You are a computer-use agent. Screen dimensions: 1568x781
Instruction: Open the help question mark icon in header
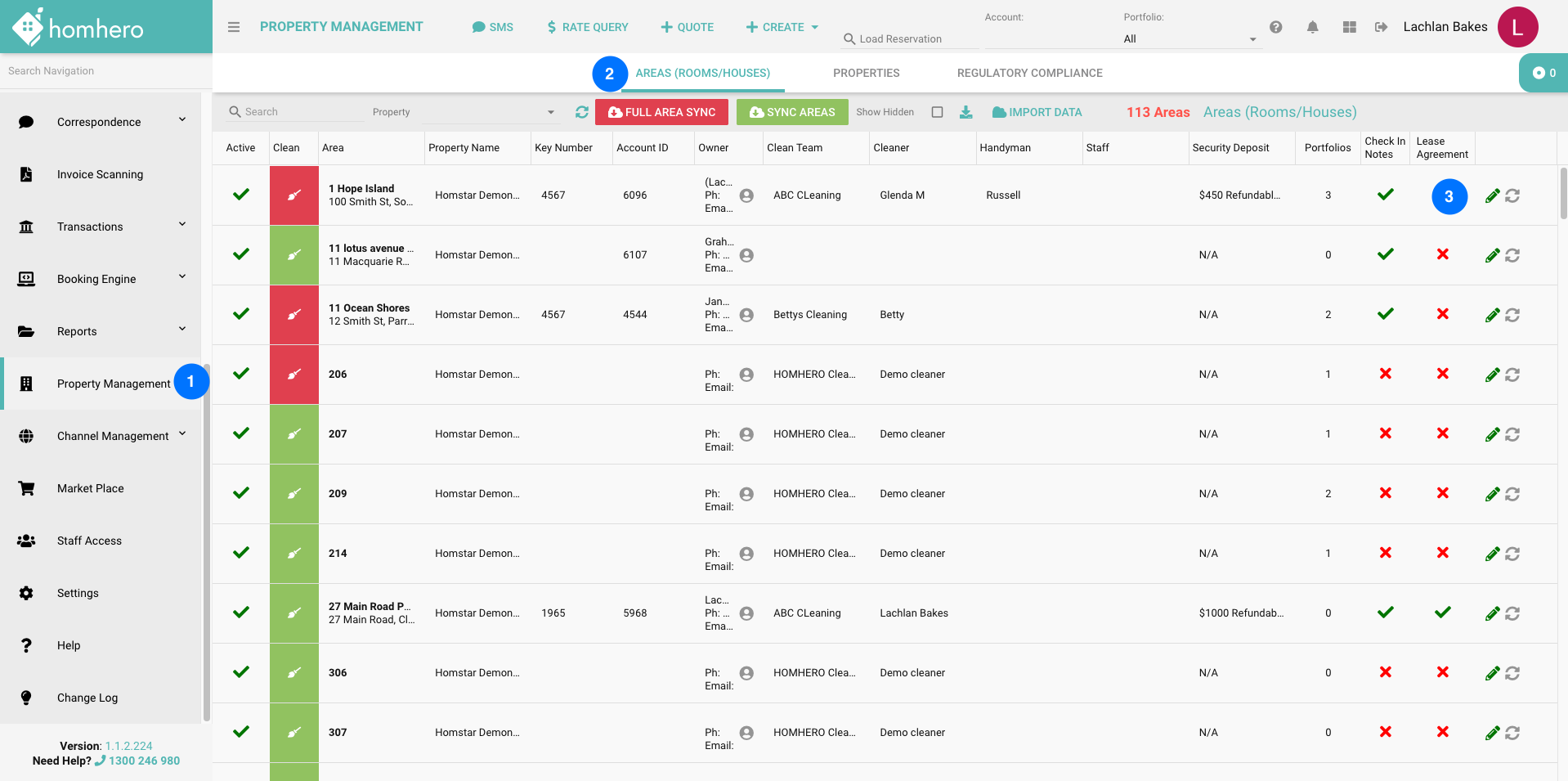click(1275, 27)
